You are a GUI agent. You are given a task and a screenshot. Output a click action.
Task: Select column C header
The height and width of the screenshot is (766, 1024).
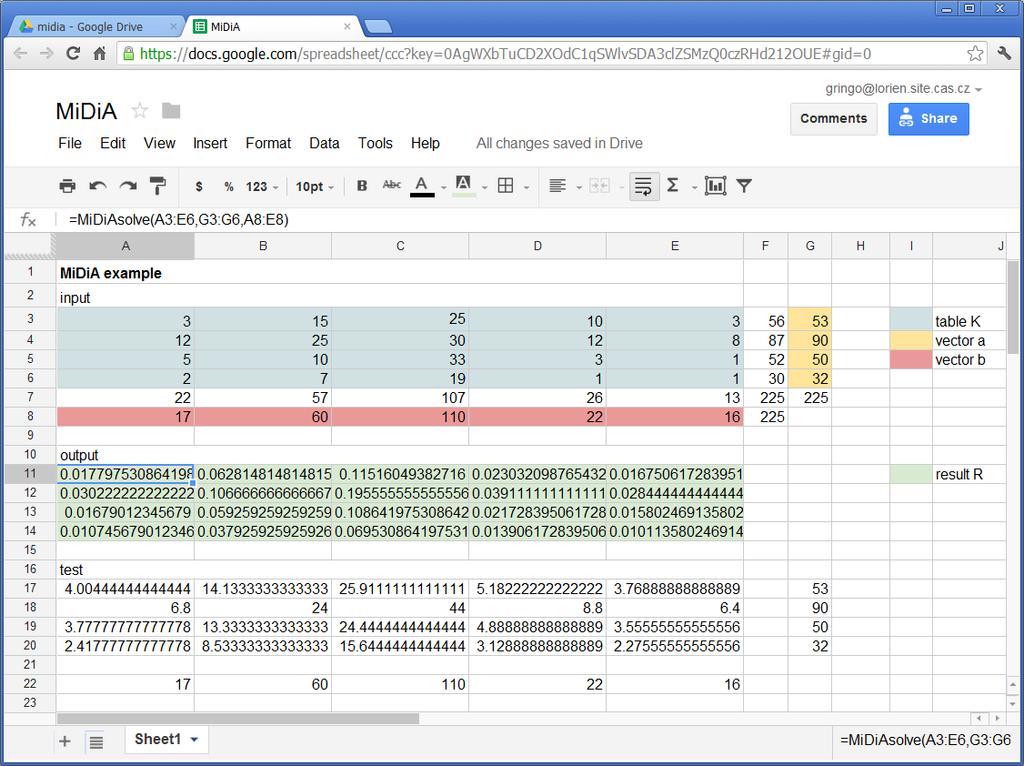[400, 246]
